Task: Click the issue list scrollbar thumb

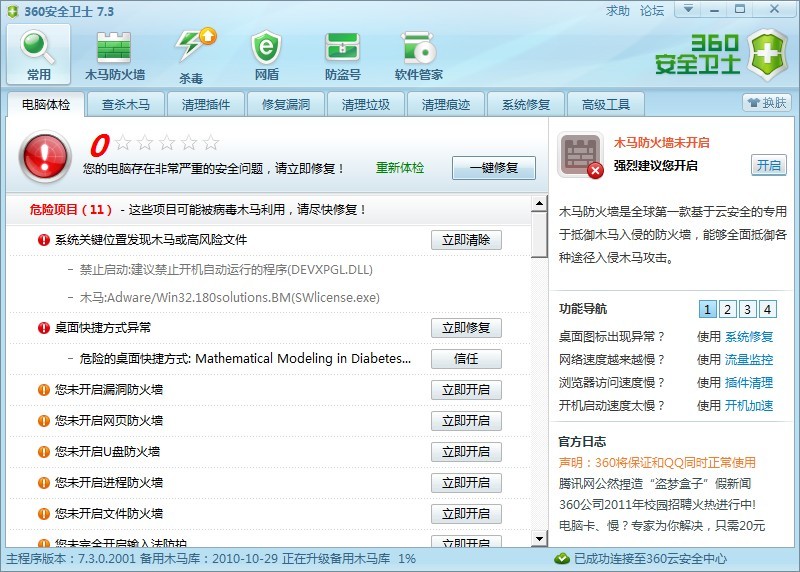Action: [539, 235]
